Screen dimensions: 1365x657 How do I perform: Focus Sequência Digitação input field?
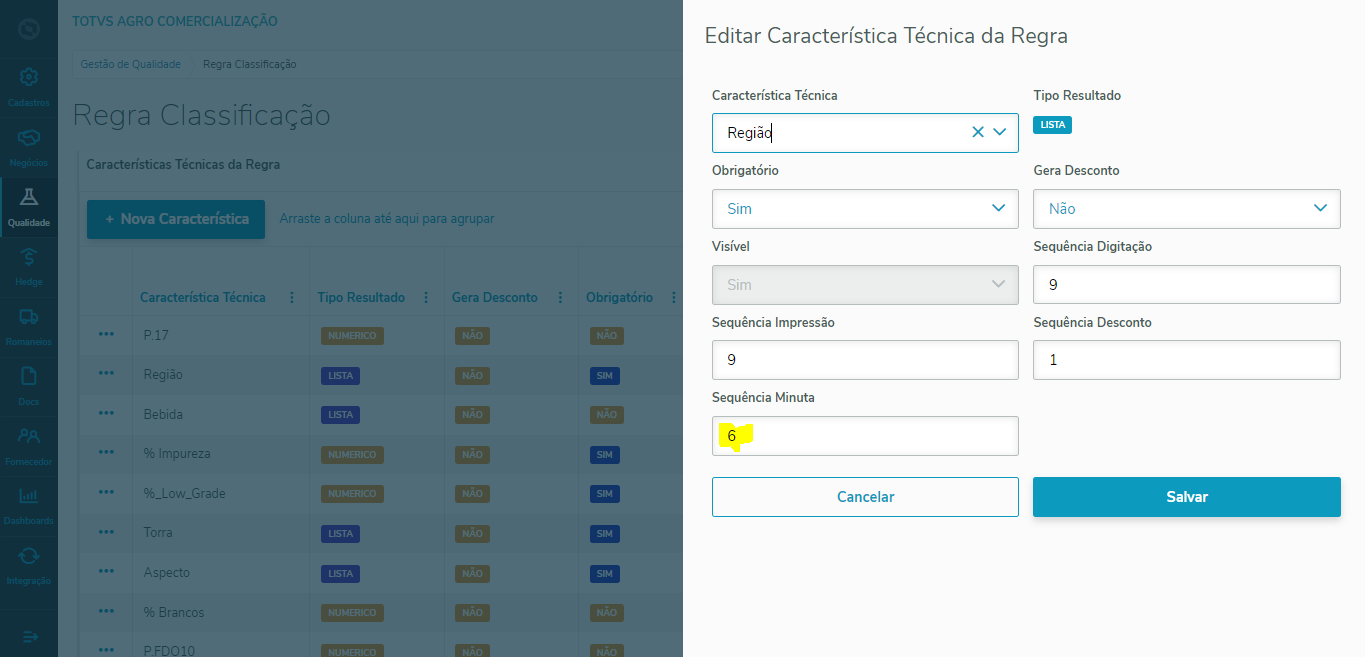pos(1187,284)
